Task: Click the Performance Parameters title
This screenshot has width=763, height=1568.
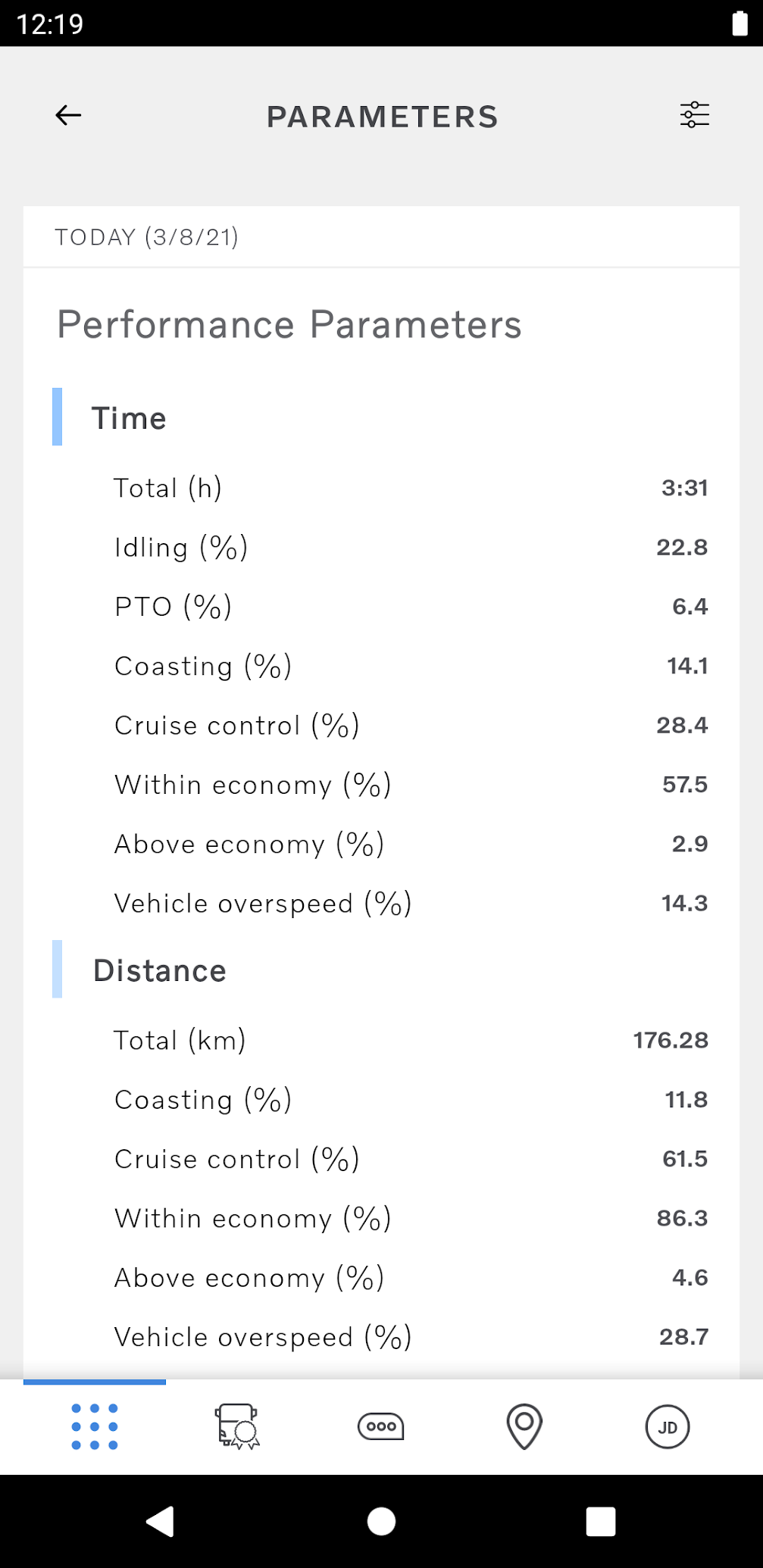Action: tap(289, 324)
